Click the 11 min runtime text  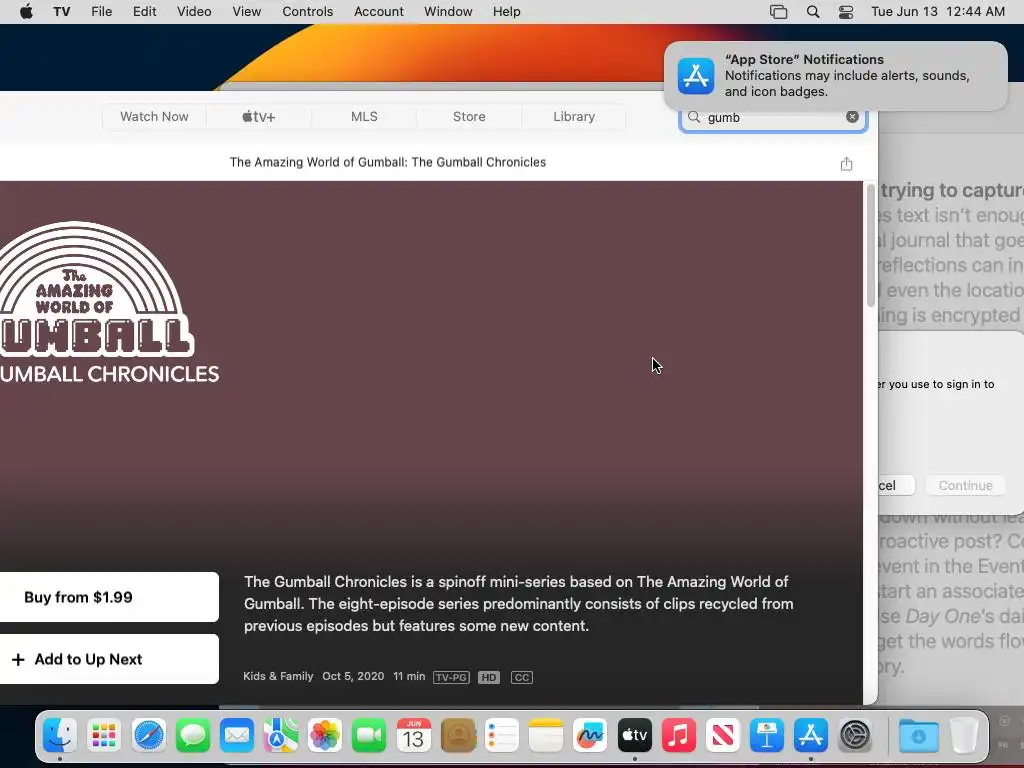point(409,677)
